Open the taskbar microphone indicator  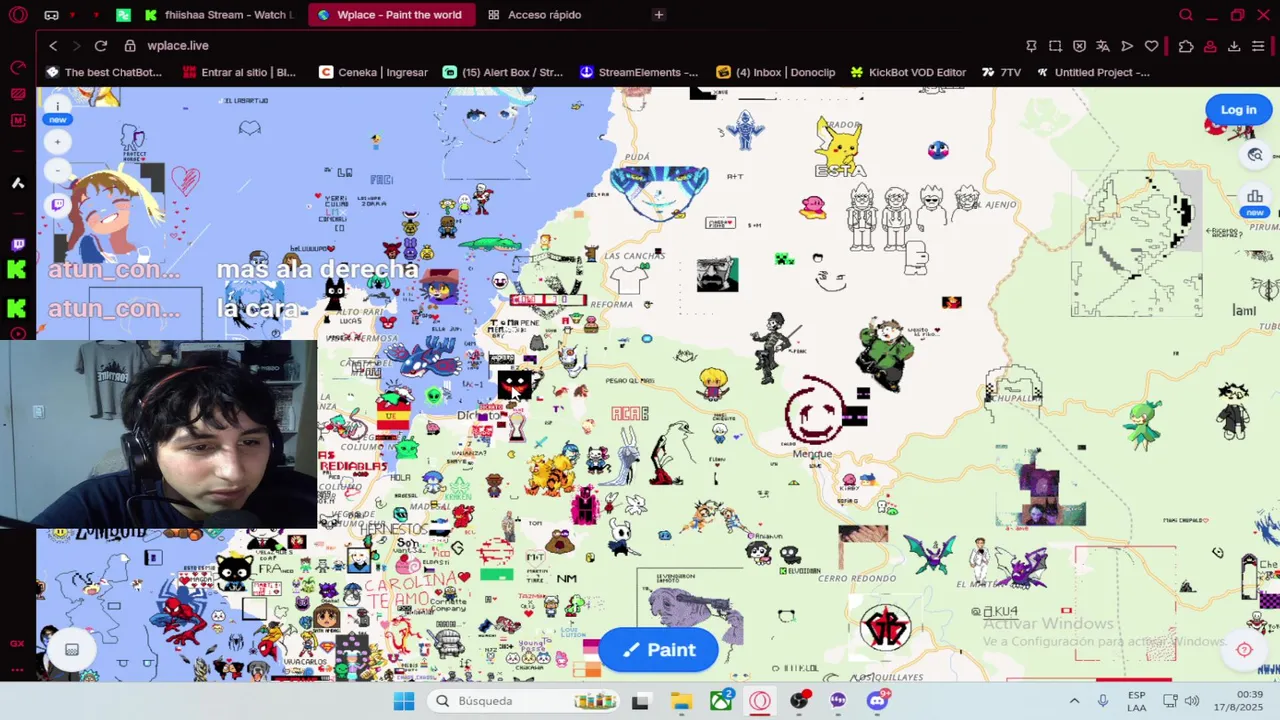coord(1102,701)
